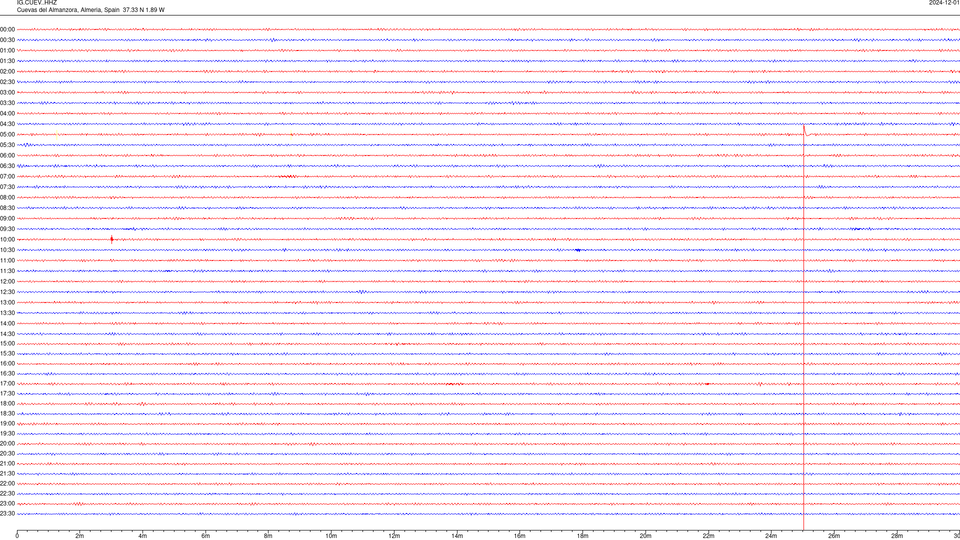960x540 pixels.
Task: Click the 4m axis tick label
Action: click(143, 536)
